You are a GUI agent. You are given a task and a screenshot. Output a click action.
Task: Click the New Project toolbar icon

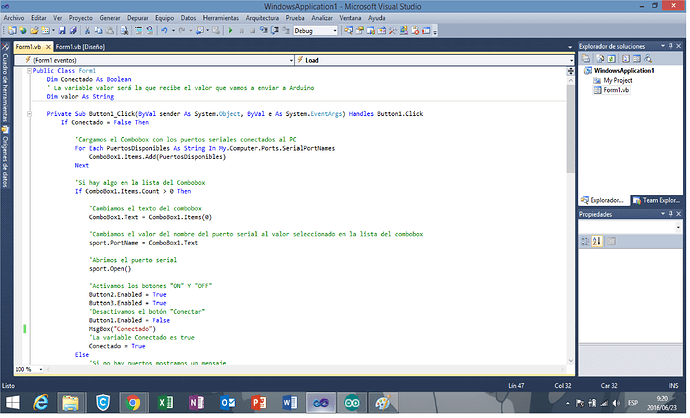click(x=12, y=31)
